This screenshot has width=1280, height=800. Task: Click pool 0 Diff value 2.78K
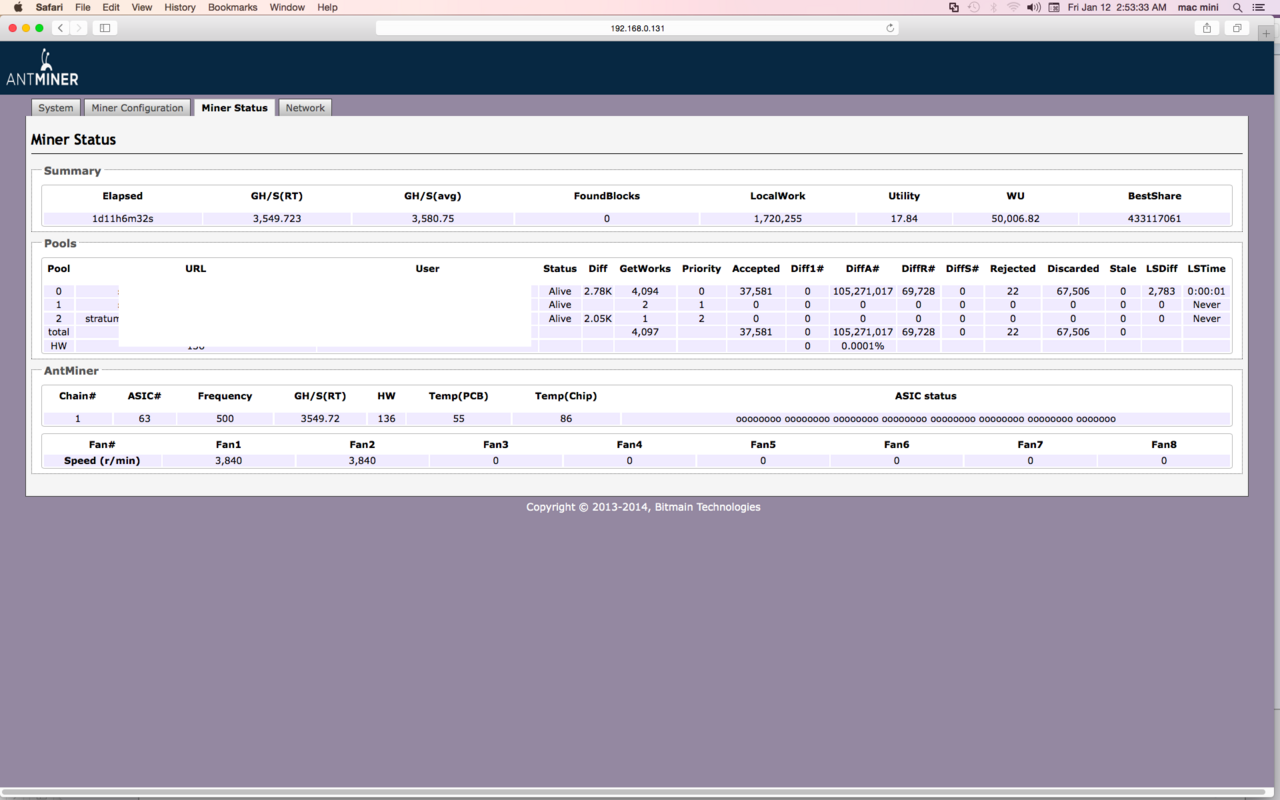pos(598,291)
